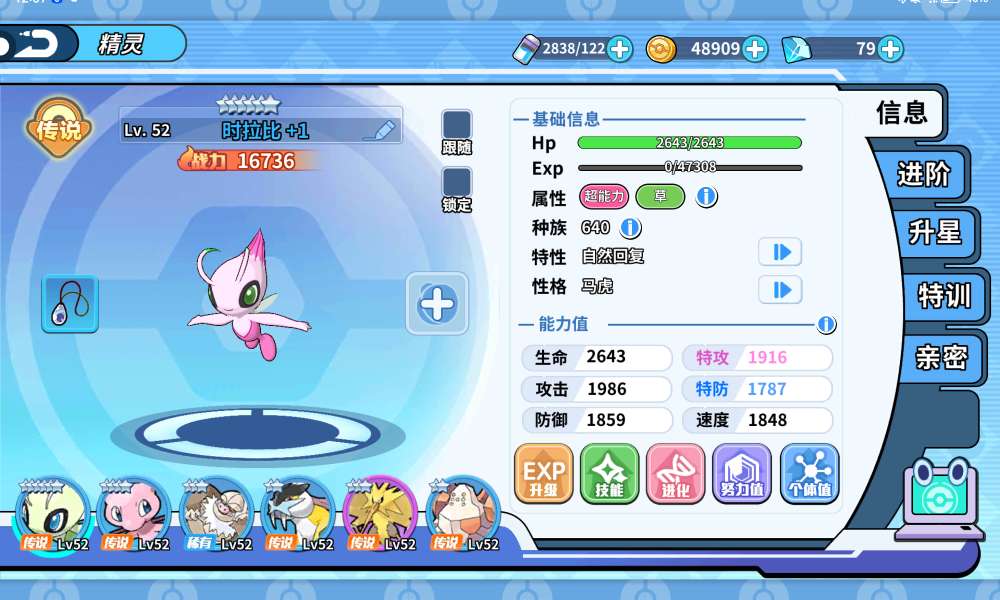Switch to the 进阶 tab

click(x=923, y=174)
